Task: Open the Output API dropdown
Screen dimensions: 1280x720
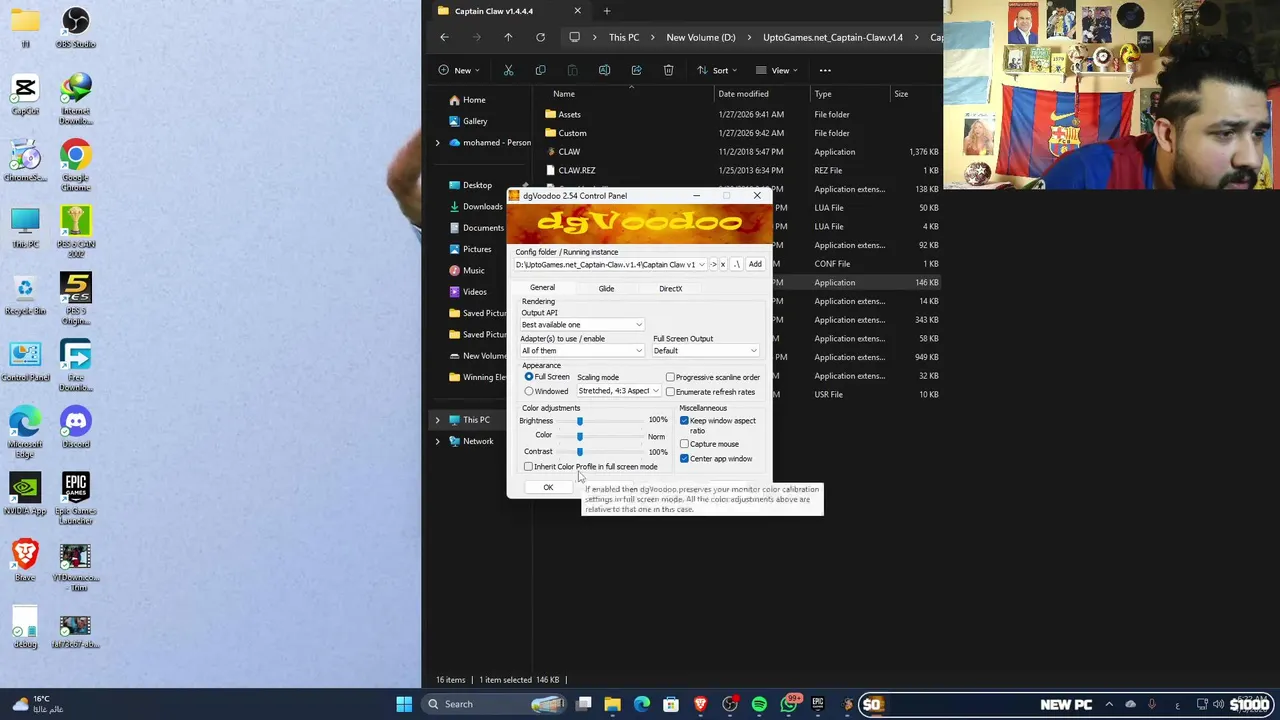Action: pos(581,325)
